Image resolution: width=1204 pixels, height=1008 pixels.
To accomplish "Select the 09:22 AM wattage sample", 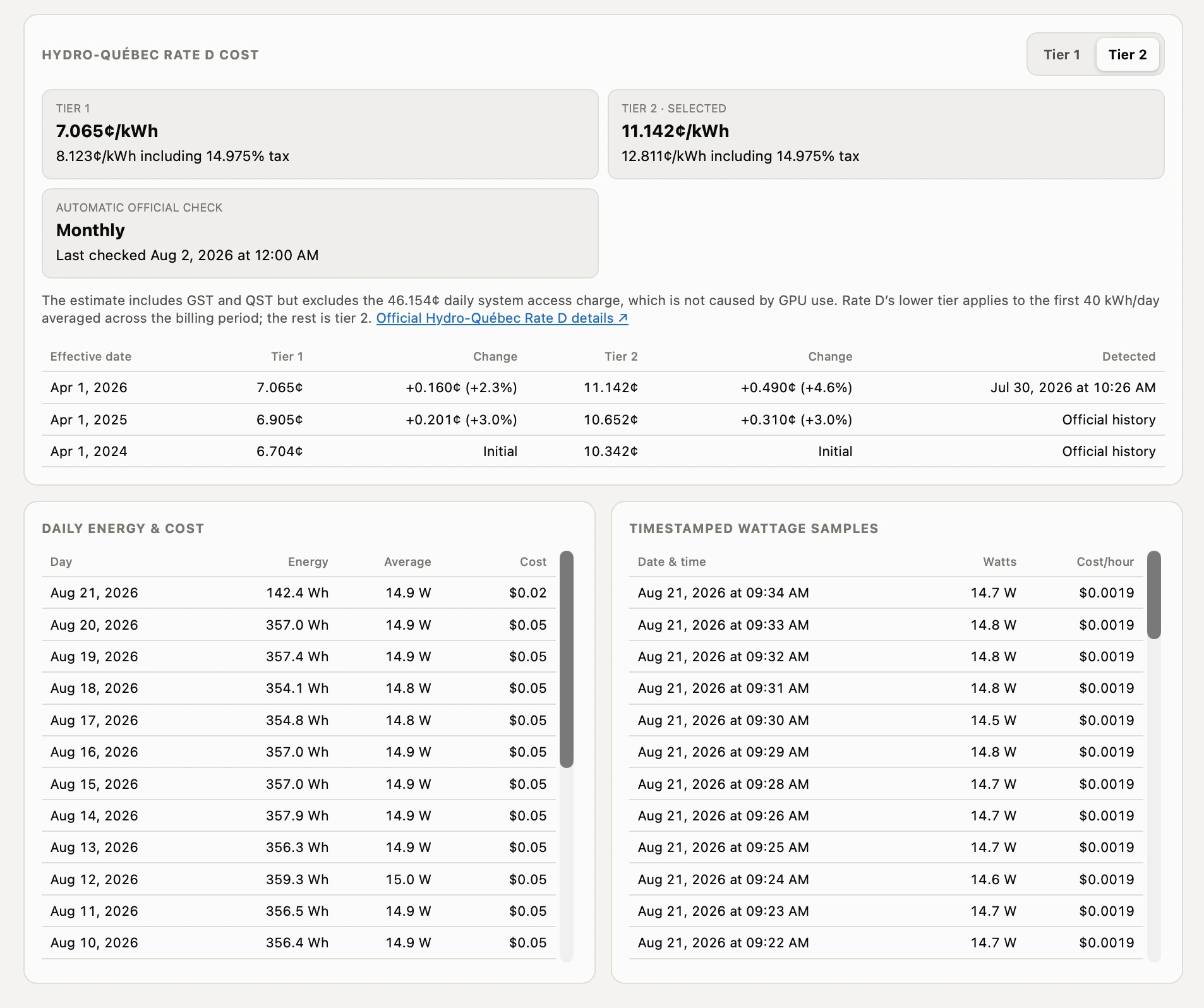I will [886, 943].
